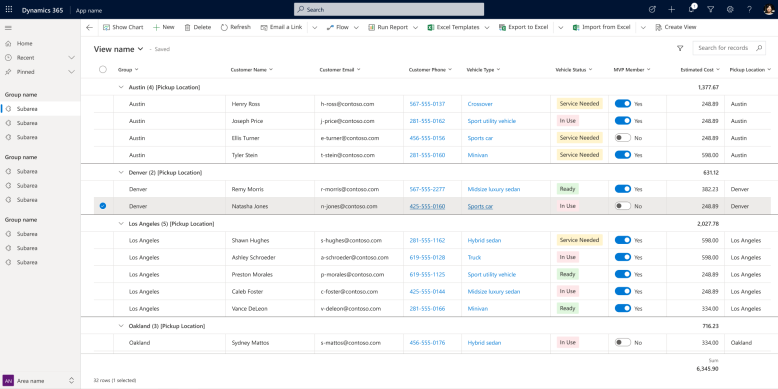Uncheck the selected Natasha Jones row

[103, 206]
